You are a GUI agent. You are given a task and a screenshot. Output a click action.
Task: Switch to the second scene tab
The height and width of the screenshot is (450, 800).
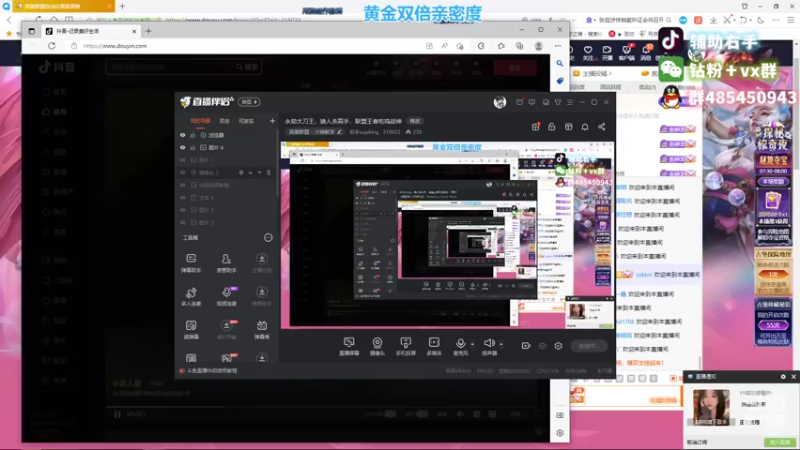pos(224,121)
